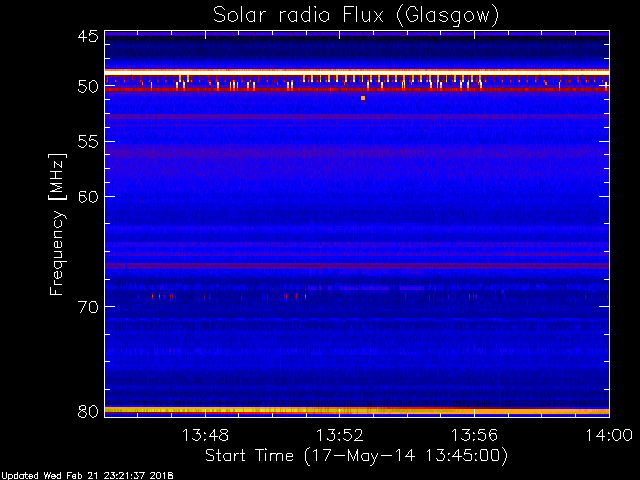
Task: Click the yellow band at 80 MHz
Action: [x=357, y=411]
